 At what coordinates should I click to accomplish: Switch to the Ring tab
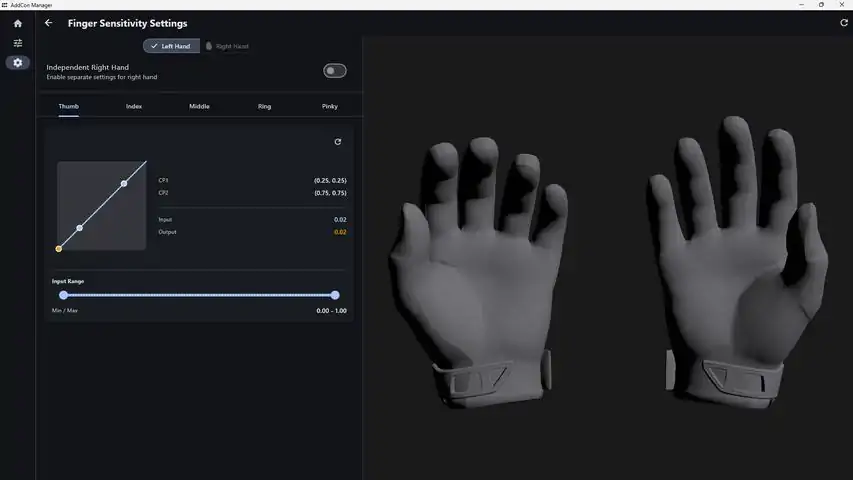(x=264, y=106)
